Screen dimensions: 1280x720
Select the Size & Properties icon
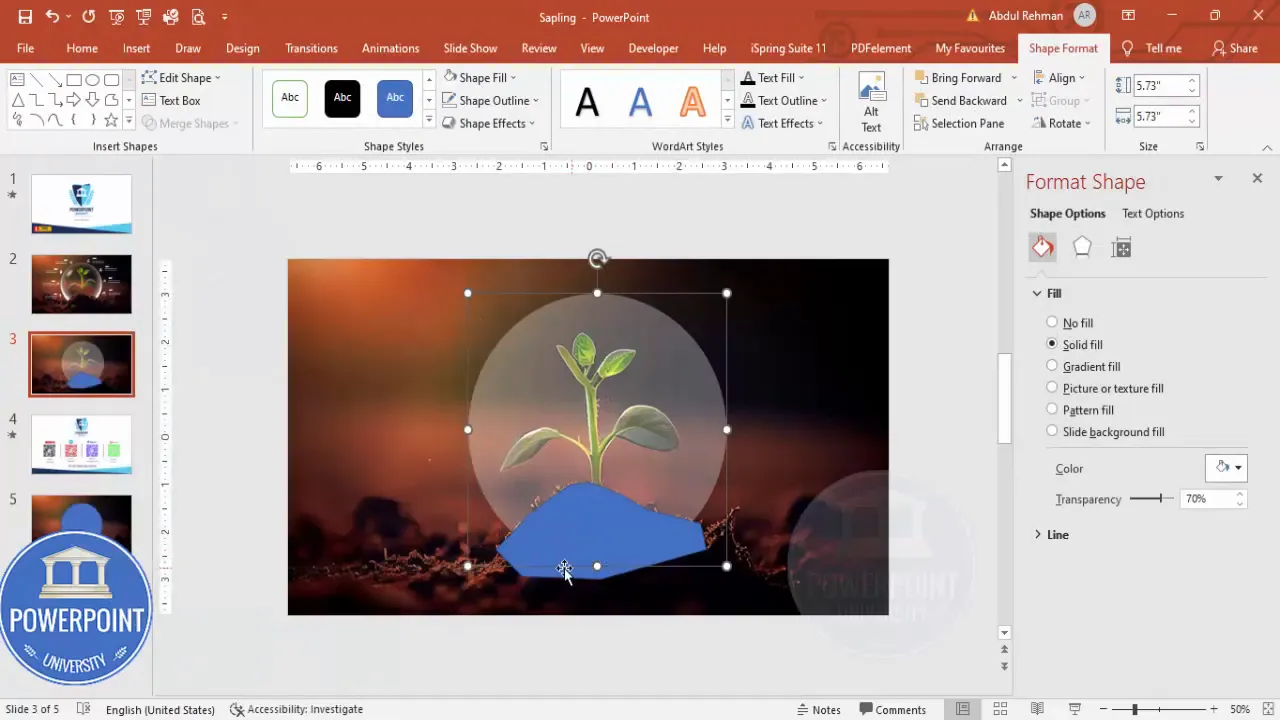click(x=1121, y=248)
